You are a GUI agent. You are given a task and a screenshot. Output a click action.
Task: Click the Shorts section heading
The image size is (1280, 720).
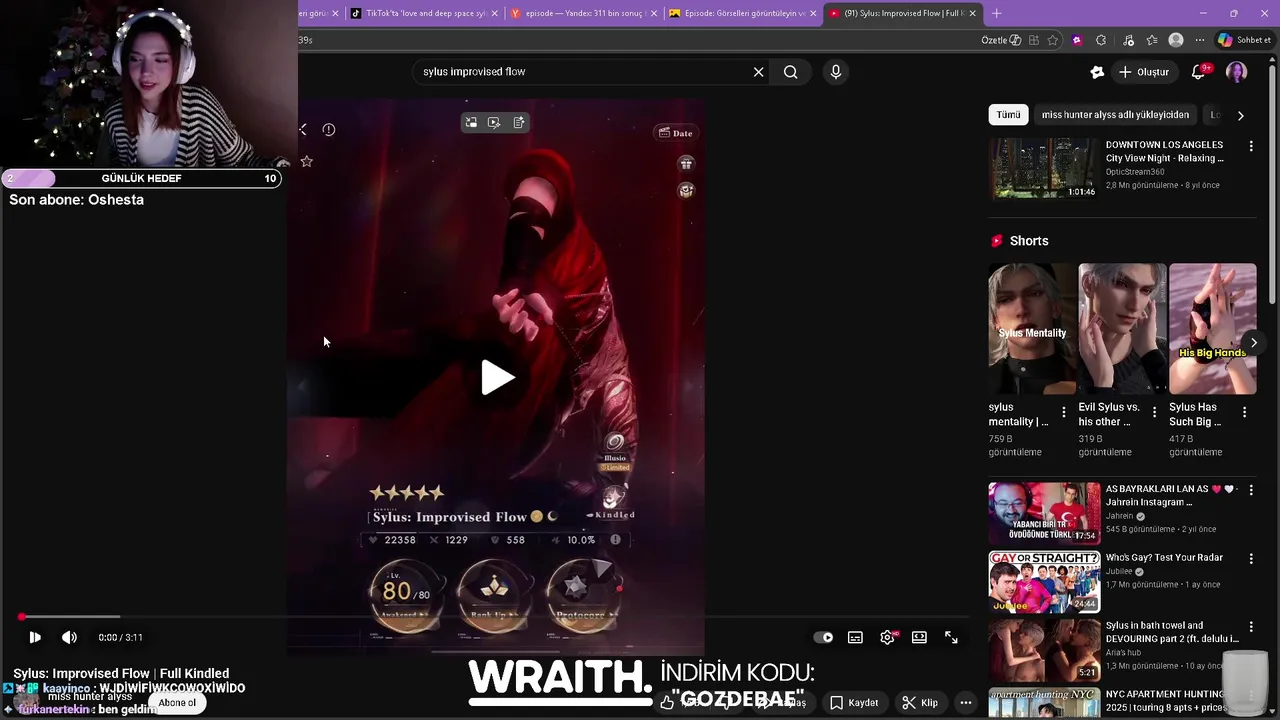coord(1029,241)
